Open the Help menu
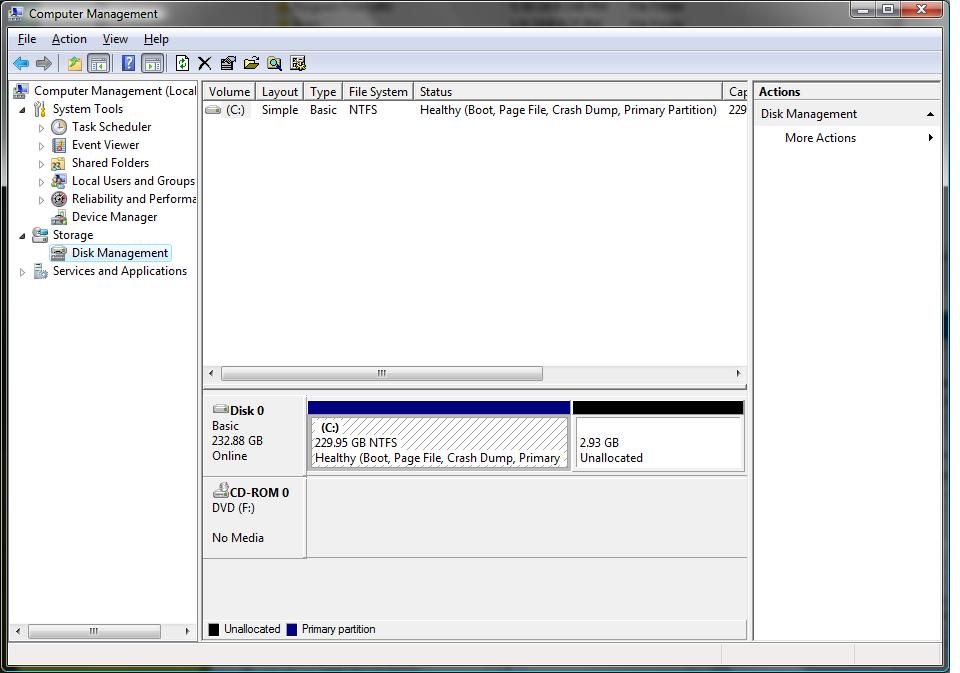Image resolution: width=960 pixels, height=673 pixels. tap(156, 39)
